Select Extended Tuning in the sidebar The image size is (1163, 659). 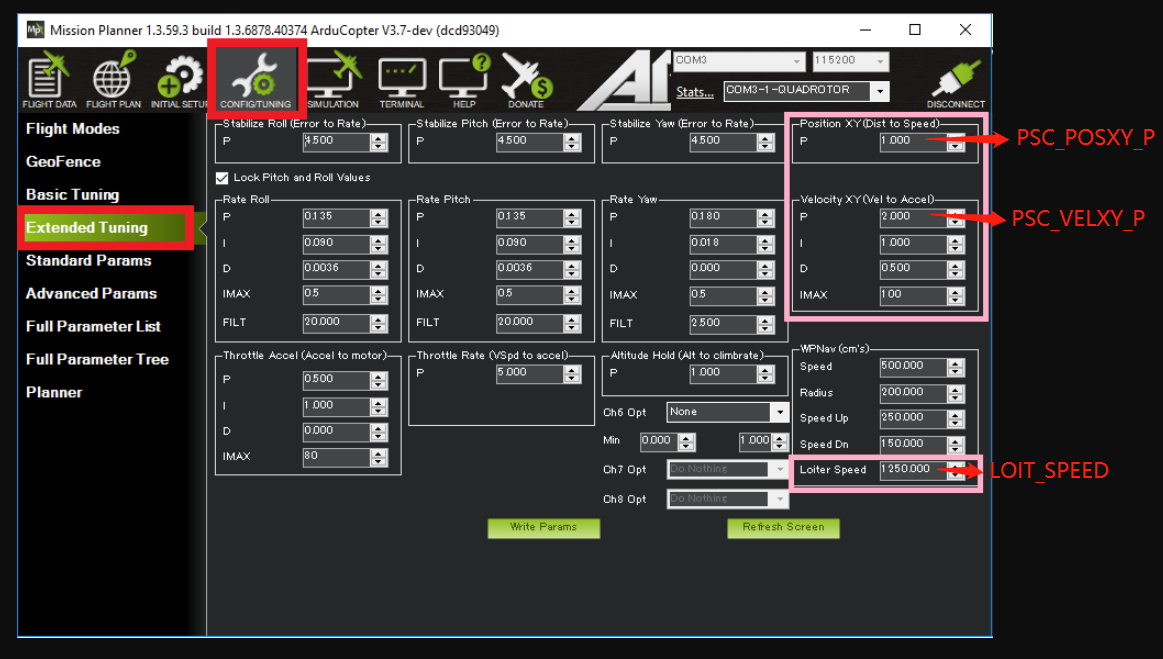coord(105,228)
